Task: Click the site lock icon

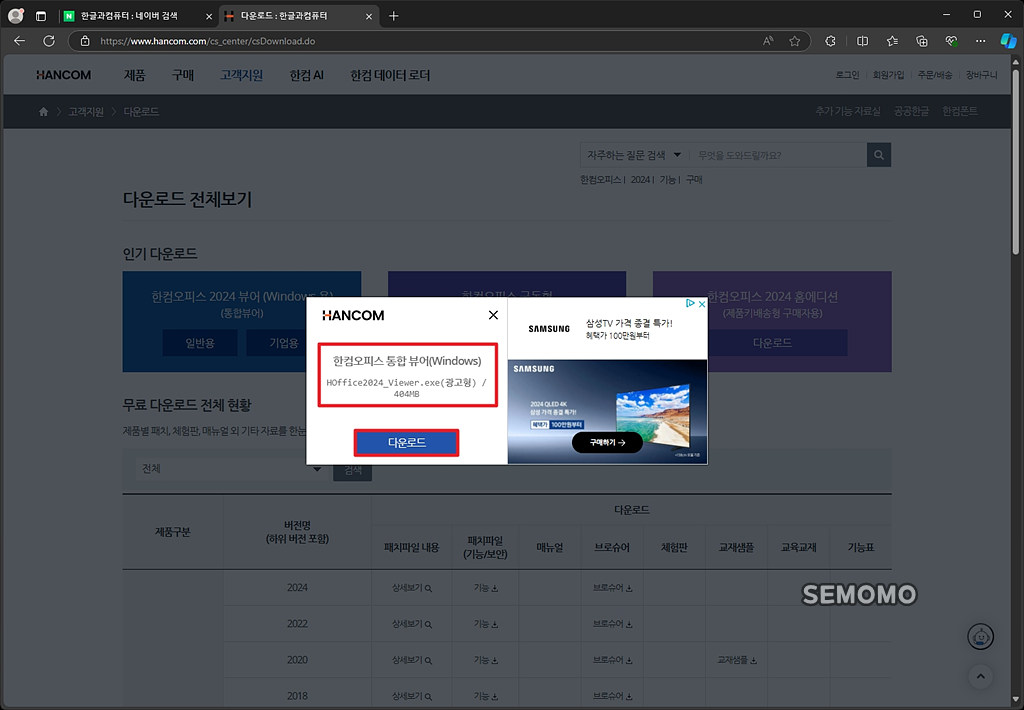Action: 85,41
